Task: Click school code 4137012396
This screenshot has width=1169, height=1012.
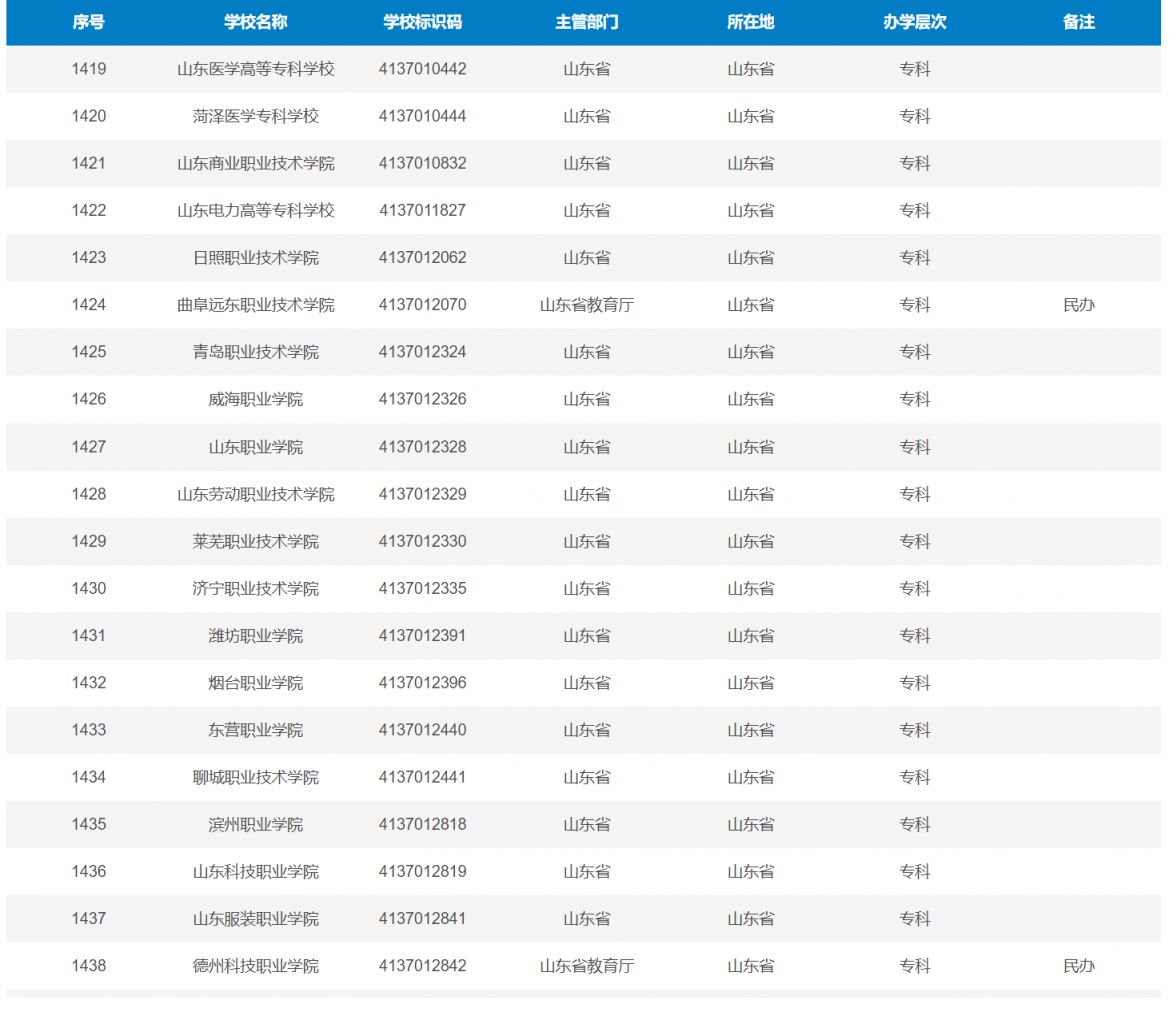Action: (x=423, y=683)
